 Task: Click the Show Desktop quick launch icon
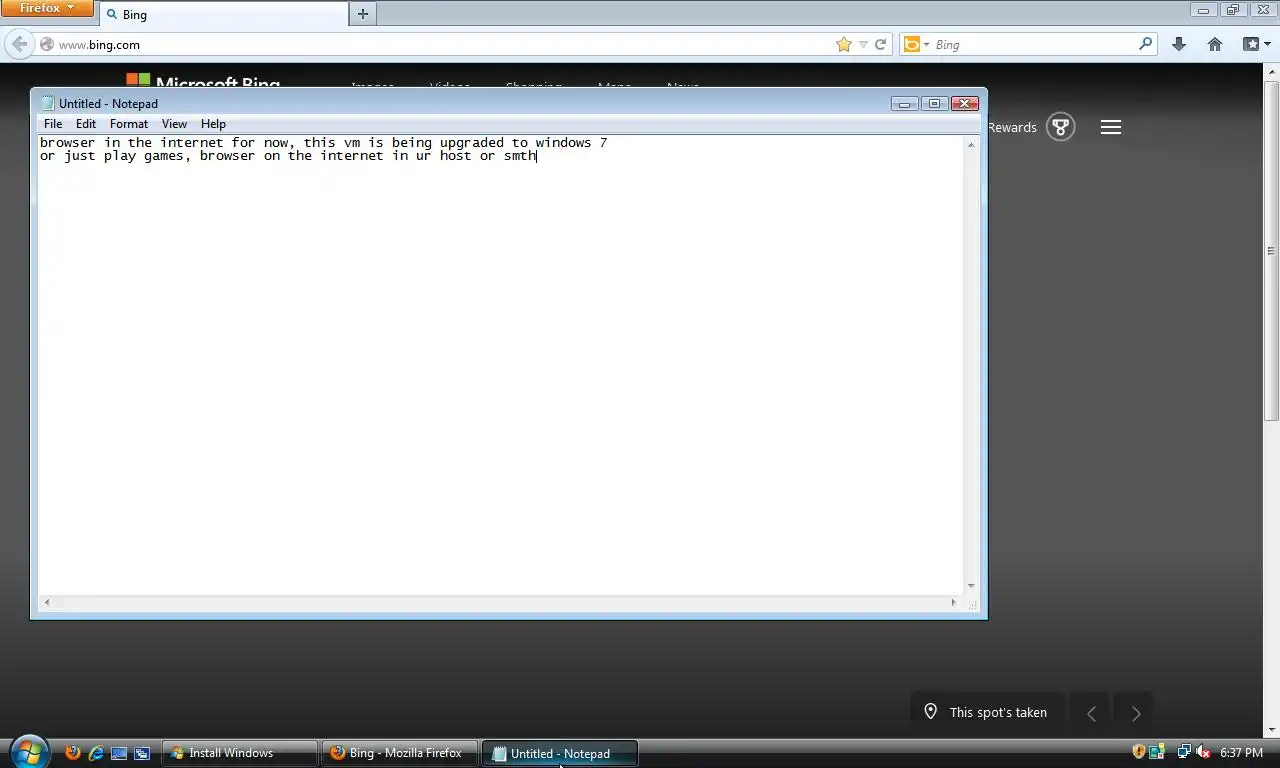point(119,753)
